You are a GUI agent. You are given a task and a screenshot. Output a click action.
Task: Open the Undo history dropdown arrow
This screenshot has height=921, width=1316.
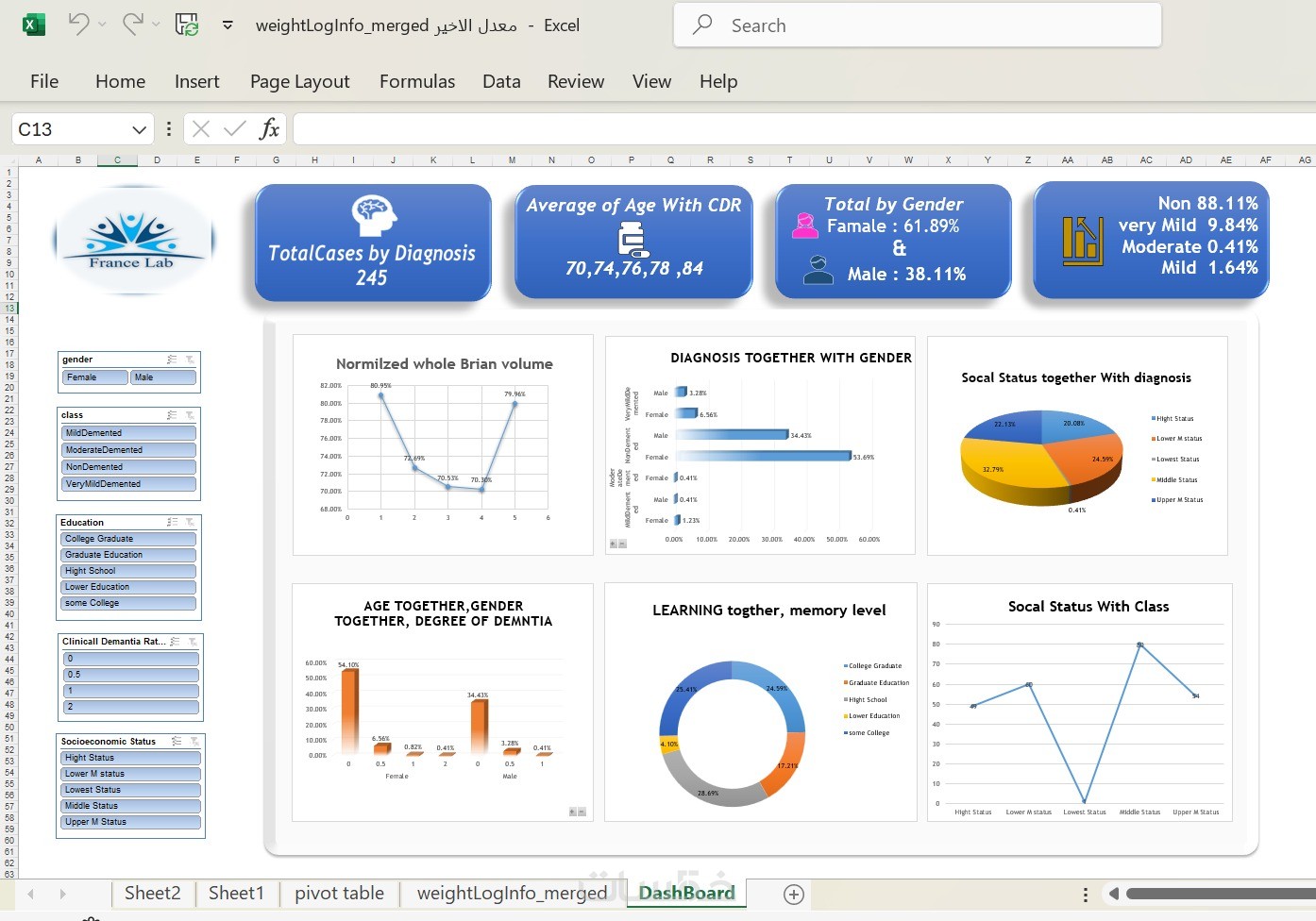click(102, 25)
